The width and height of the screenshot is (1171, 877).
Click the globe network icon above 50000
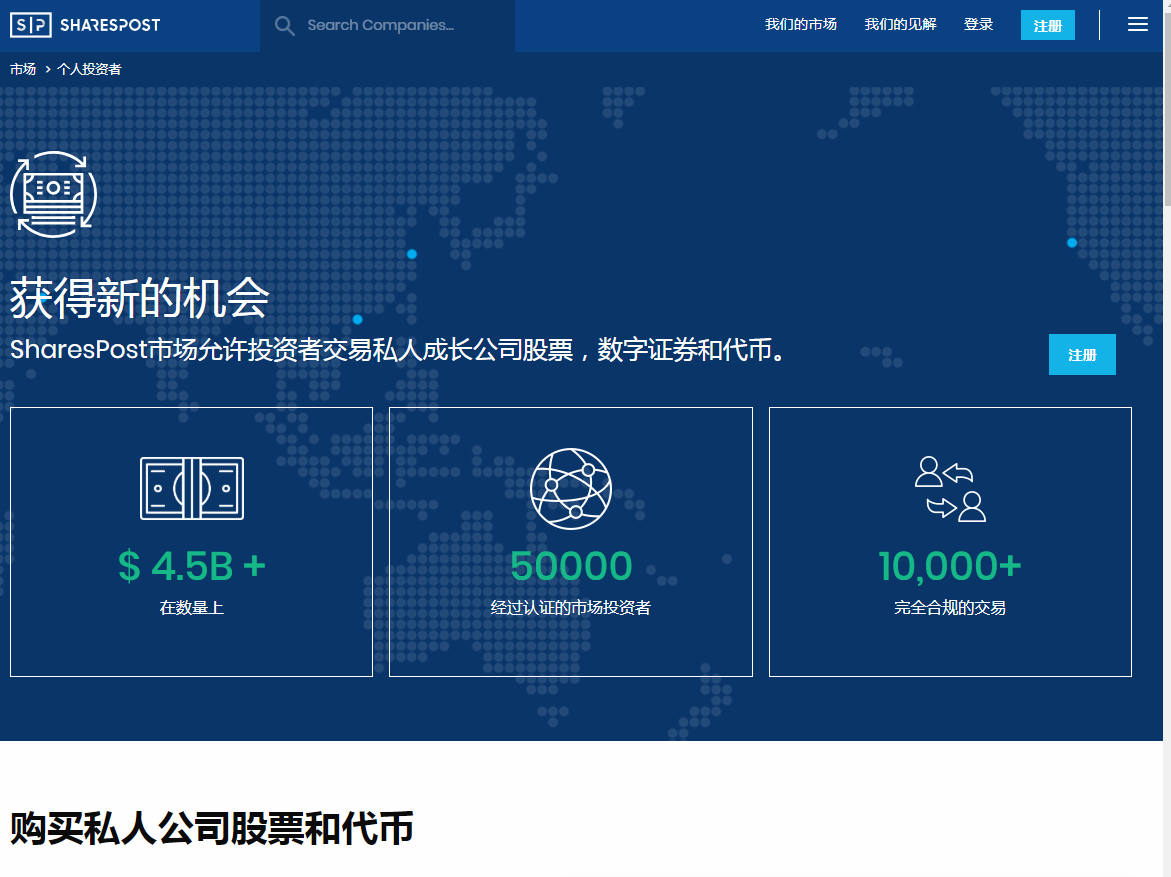571,489
